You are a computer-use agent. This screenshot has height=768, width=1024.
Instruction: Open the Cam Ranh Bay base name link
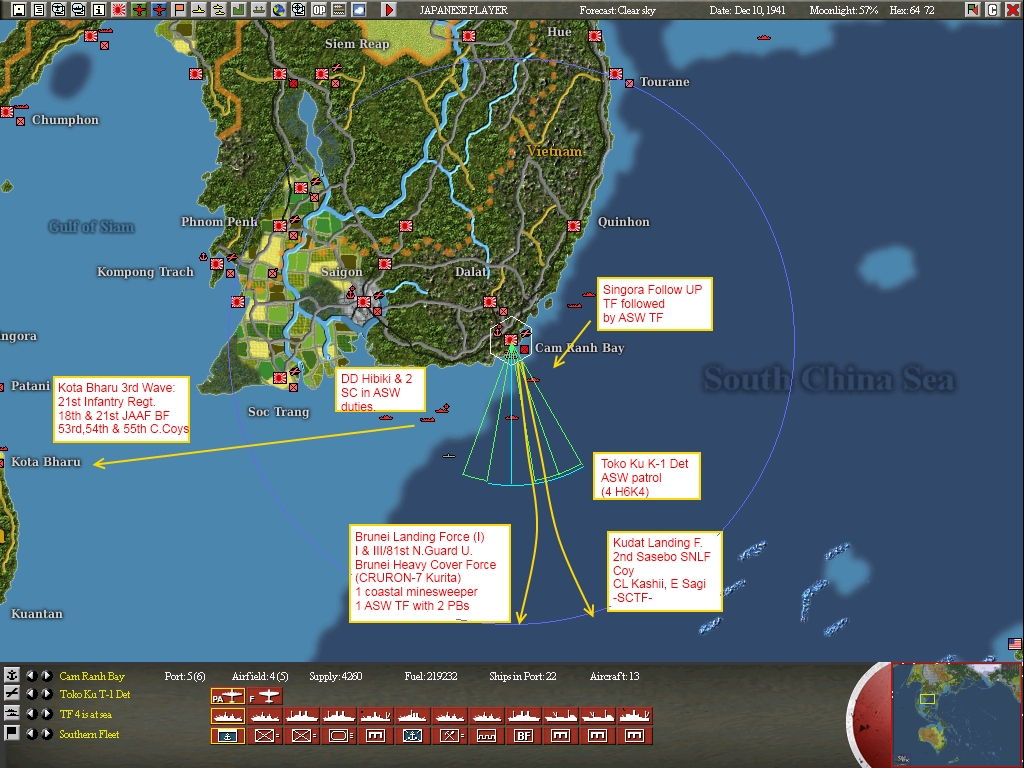click(x=91, y=676)
